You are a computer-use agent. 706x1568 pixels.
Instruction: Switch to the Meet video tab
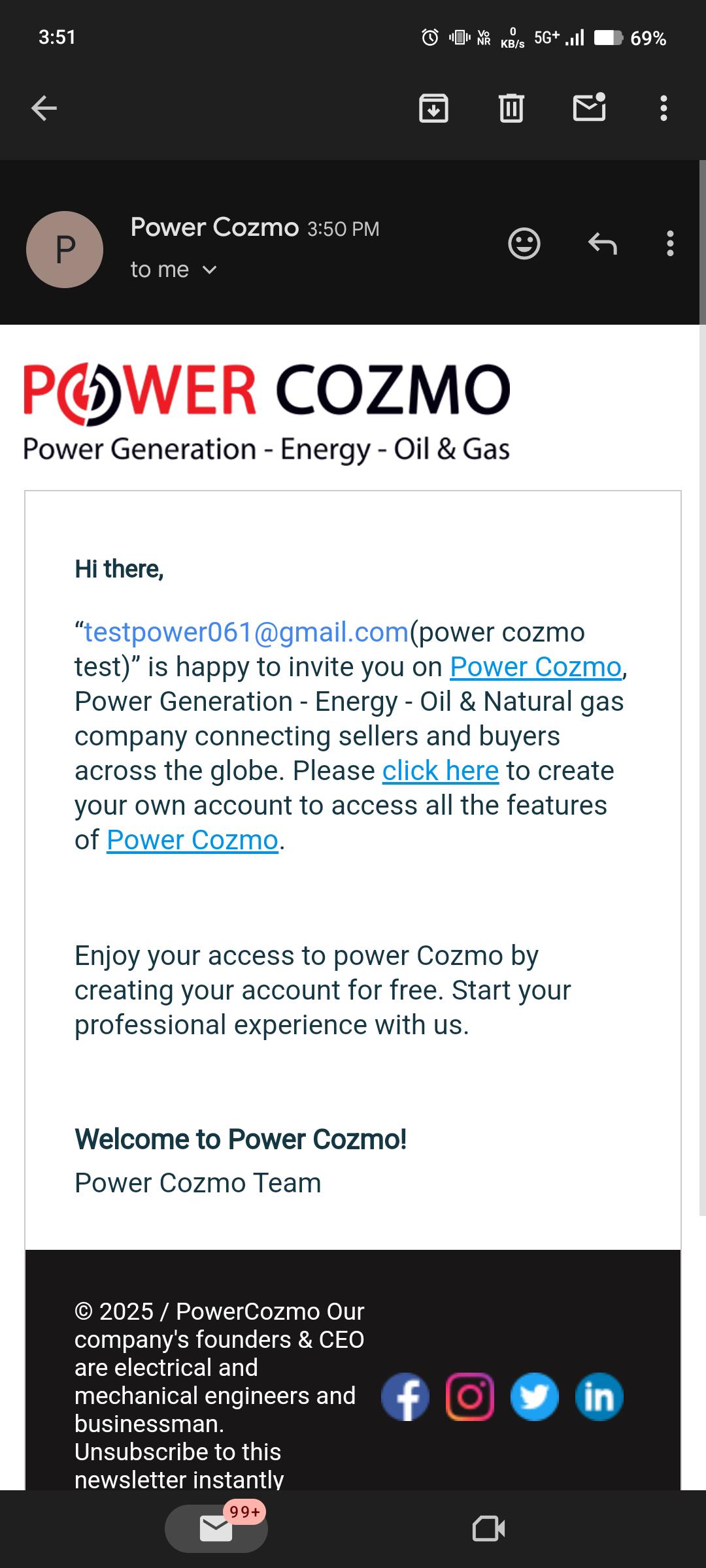488,1528
